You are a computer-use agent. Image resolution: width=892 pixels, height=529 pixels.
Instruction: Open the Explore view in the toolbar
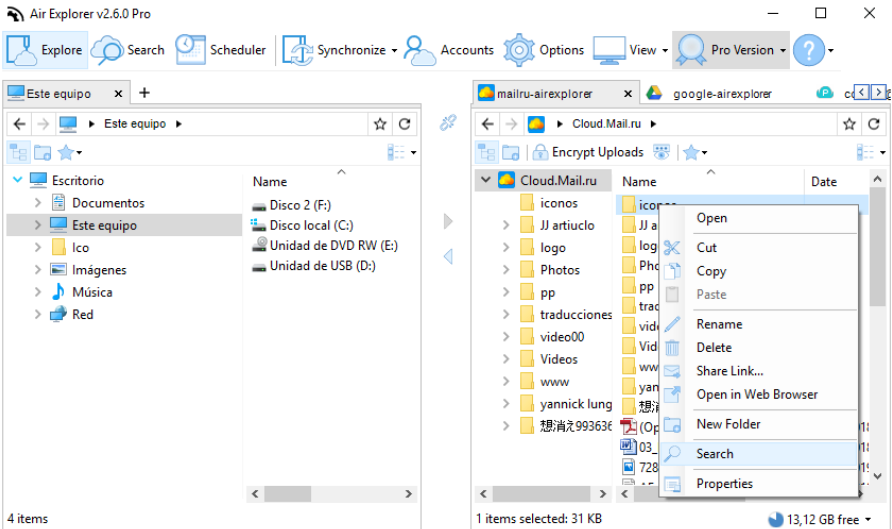coord(45,50)
